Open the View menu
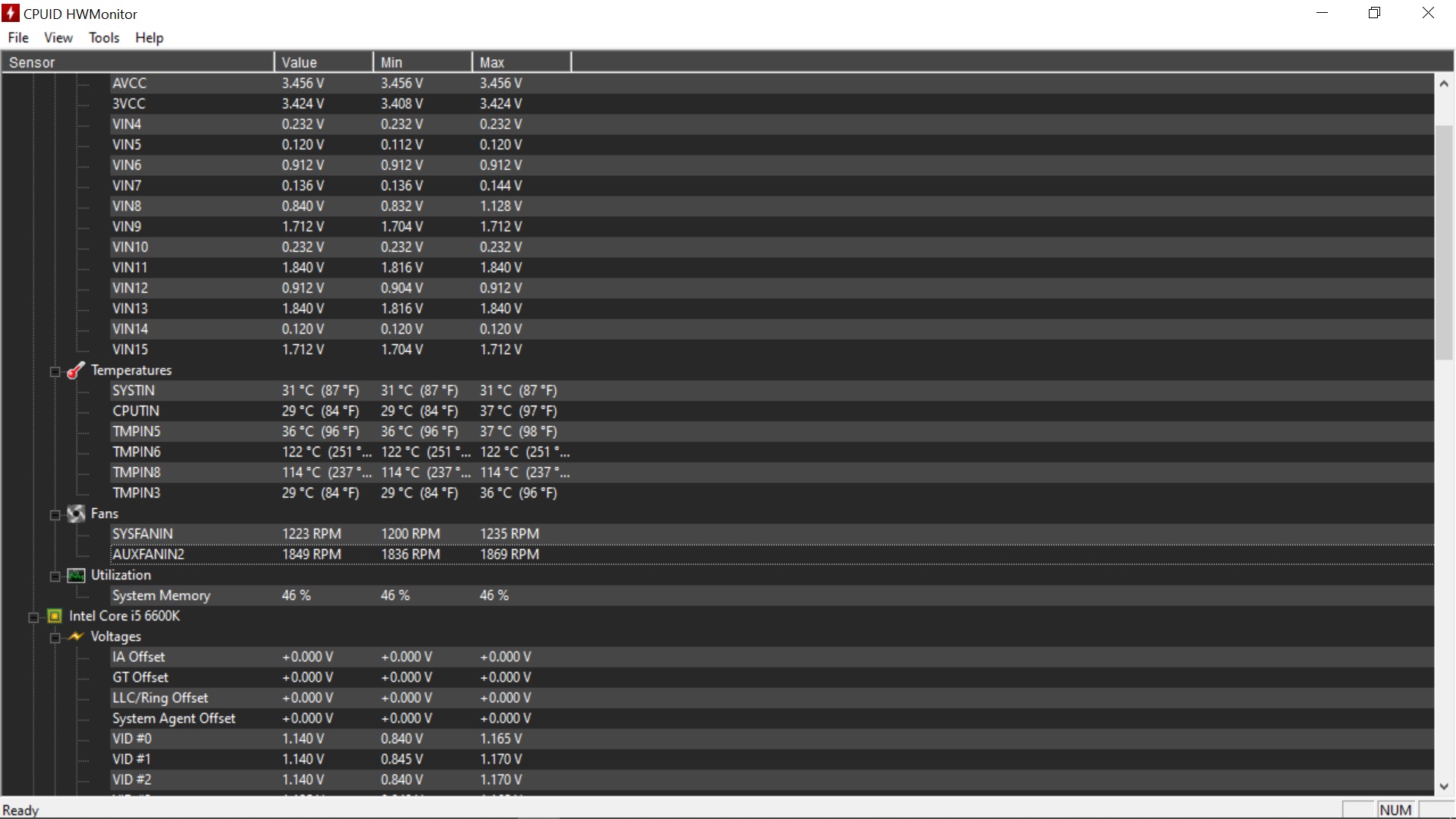Image resolution: width=1456 pixels, height=819 pixels. point(58,38)
